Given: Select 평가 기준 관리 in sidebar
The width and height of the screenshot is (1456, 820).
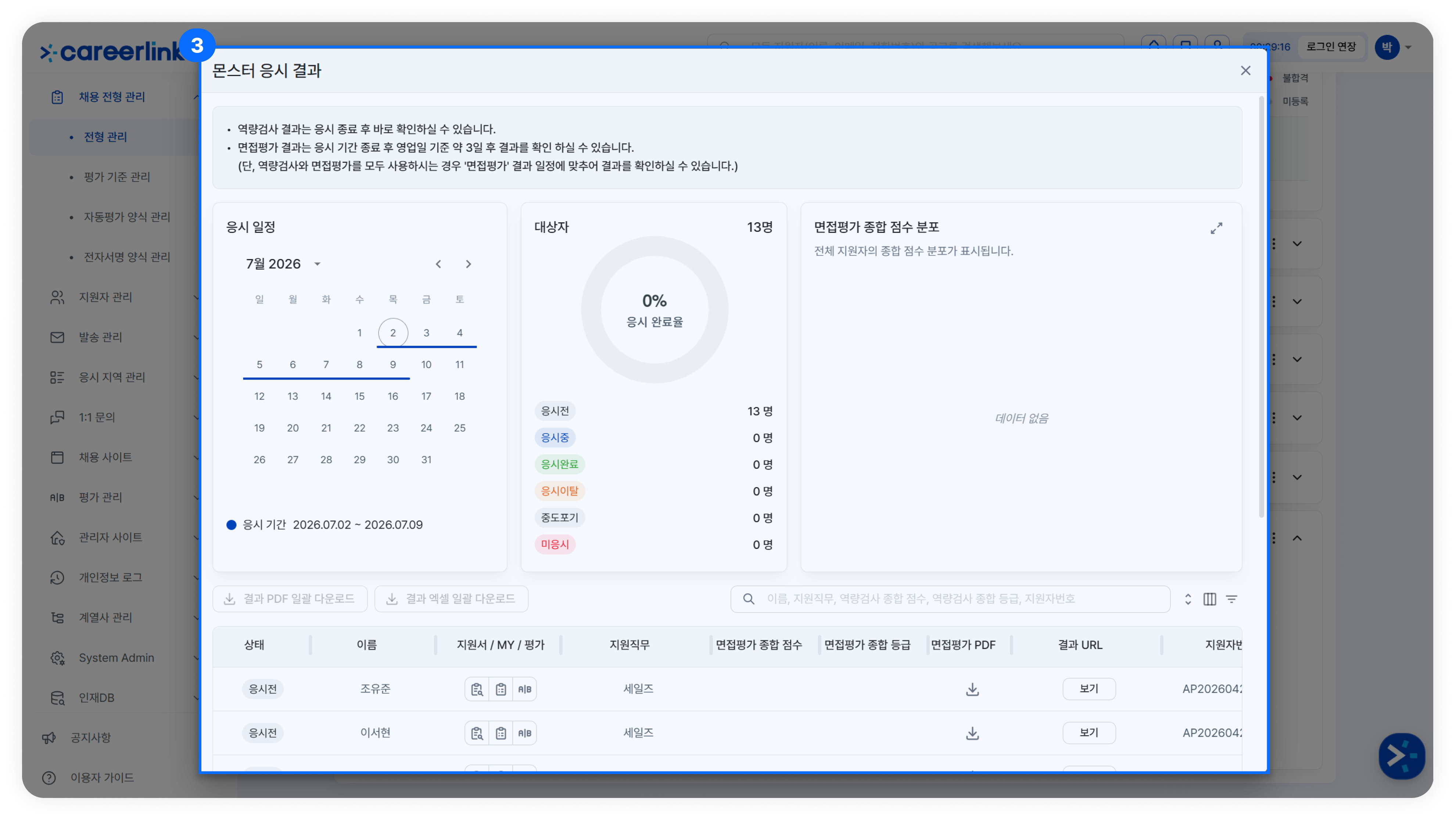Looking at the screenshot, I should click(x=117, y=177).
